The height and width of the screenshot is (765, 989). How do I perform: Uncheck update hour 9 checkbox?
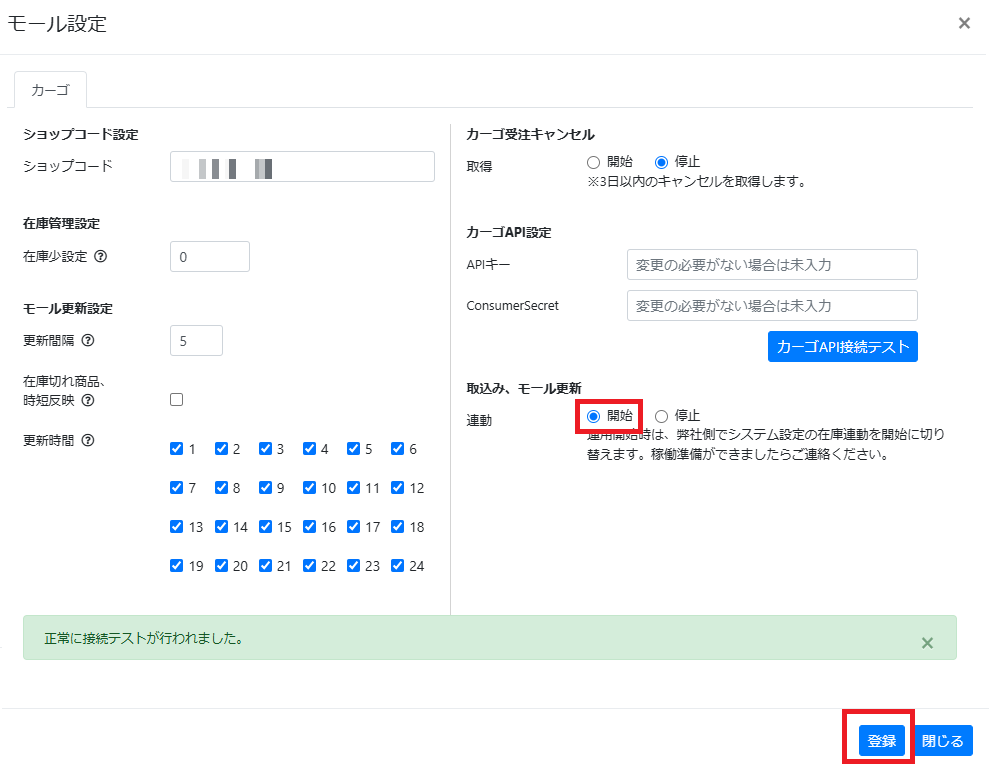tap(265, 488)
